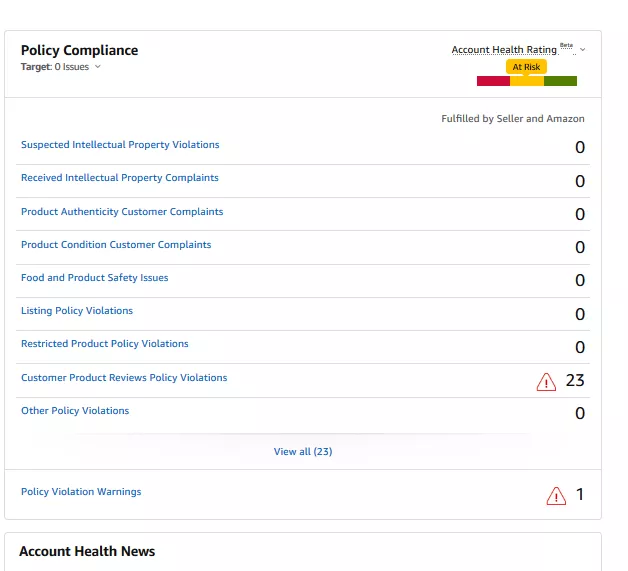Viewport: 628px width, 571px height.
Task: Open Suspected Intellectual Property Violations
Action: pos(120,145)
